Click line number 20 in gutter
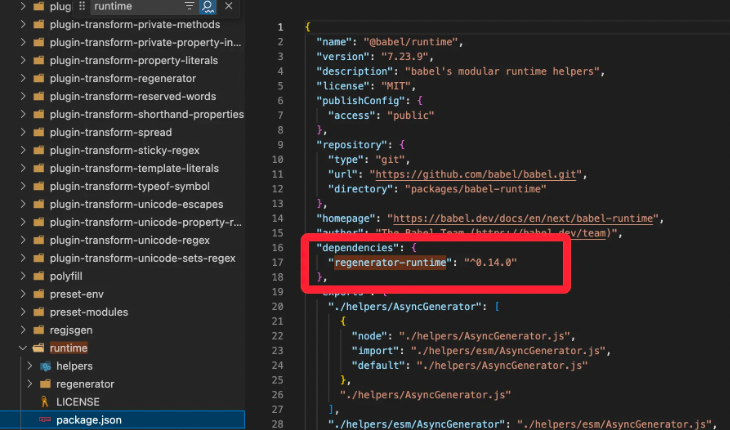Image resolution: width=730 pixels, height=430 pixels. (278, 307)
